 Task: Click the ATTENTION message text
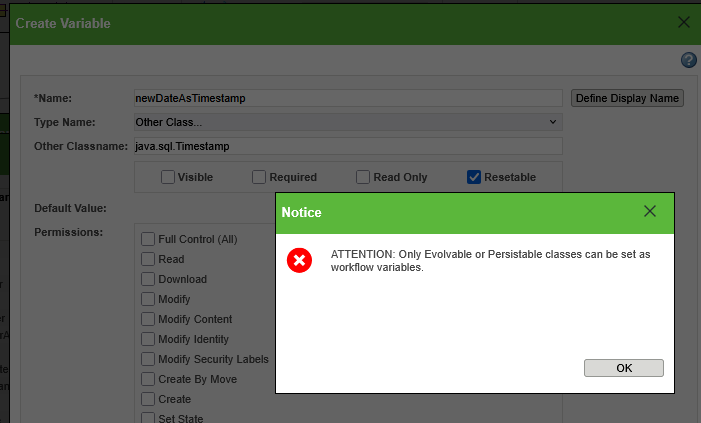(490, 261)
